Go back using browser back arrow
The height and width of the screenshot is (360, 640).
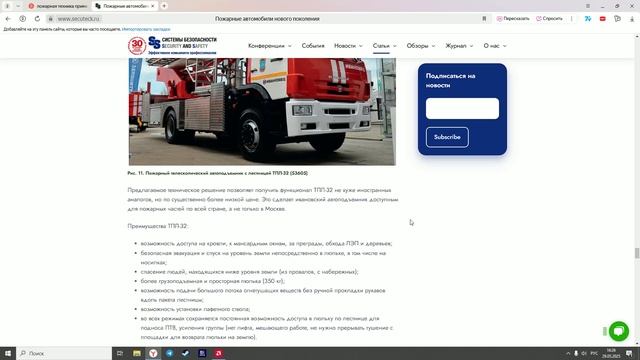click(8, 19)
